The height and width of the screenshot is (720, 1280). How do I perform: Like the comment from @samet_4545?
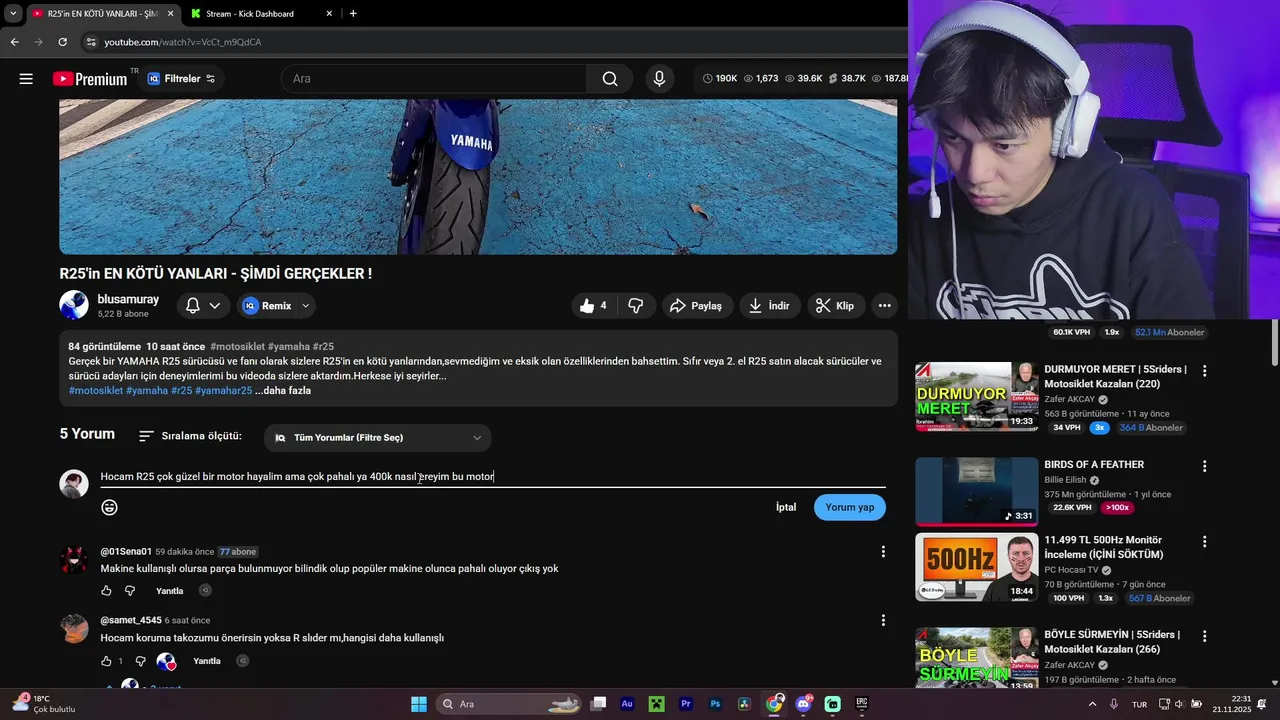[x=107, y=661]
